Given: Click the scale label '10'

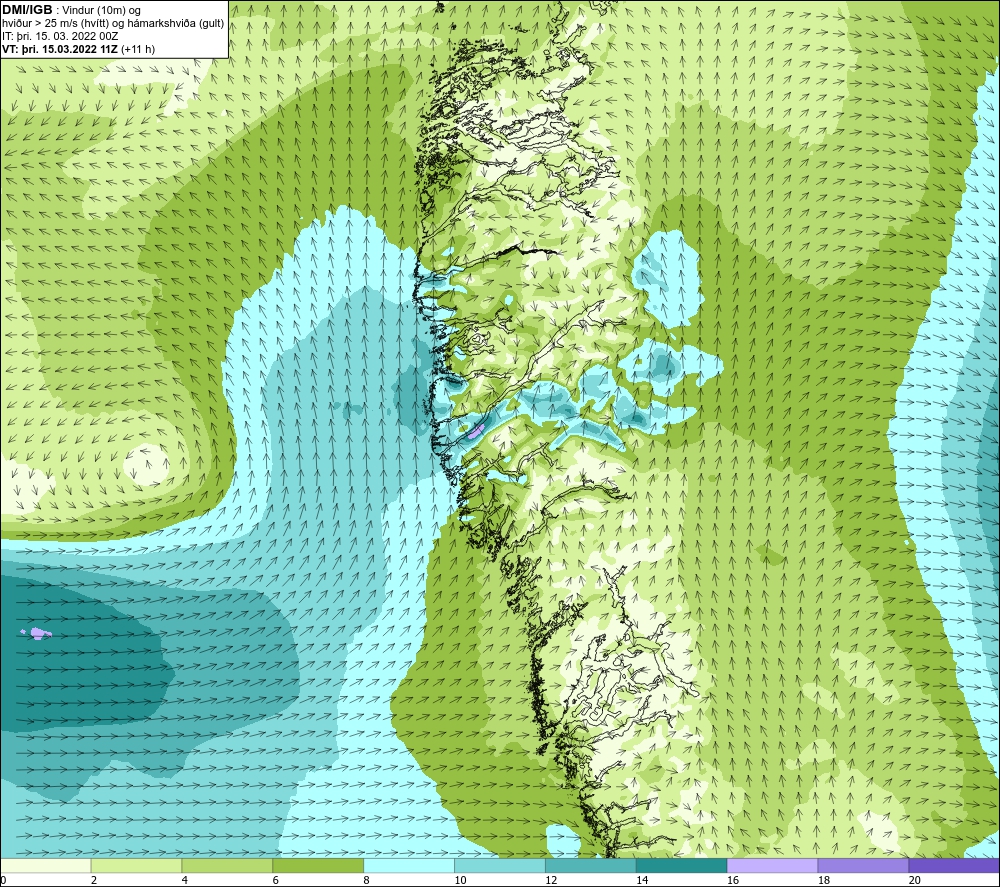Looking at the screenshot, I should (x=460, y=881).
